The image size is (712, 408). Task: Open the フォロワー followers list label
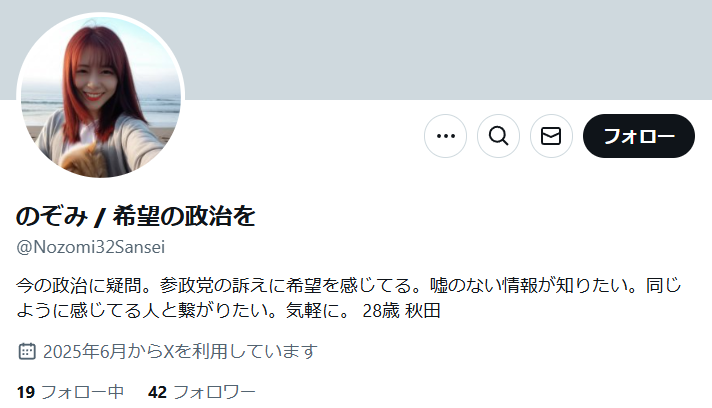click(214, 392)
